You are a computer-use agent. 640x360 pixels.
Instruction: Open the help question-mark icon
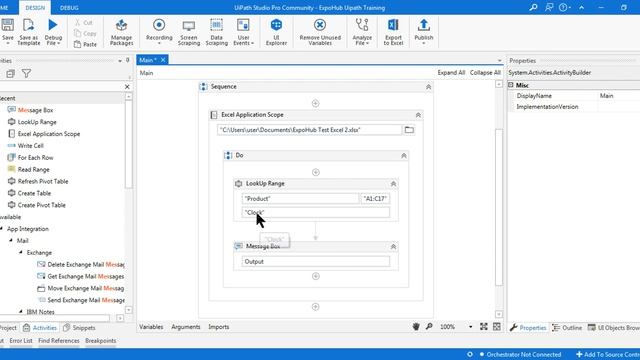point(564,7)
